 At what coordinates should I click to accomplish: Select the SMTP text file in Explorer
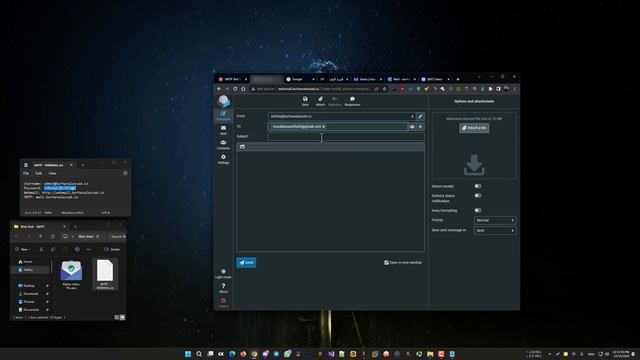coord(105,274)
